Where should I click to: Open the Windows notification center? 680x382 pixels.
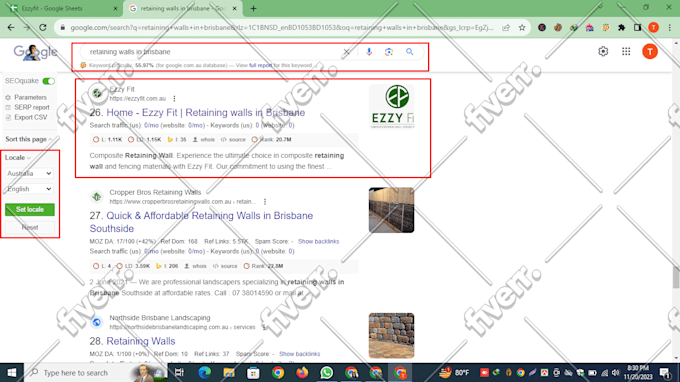(665, 372)
